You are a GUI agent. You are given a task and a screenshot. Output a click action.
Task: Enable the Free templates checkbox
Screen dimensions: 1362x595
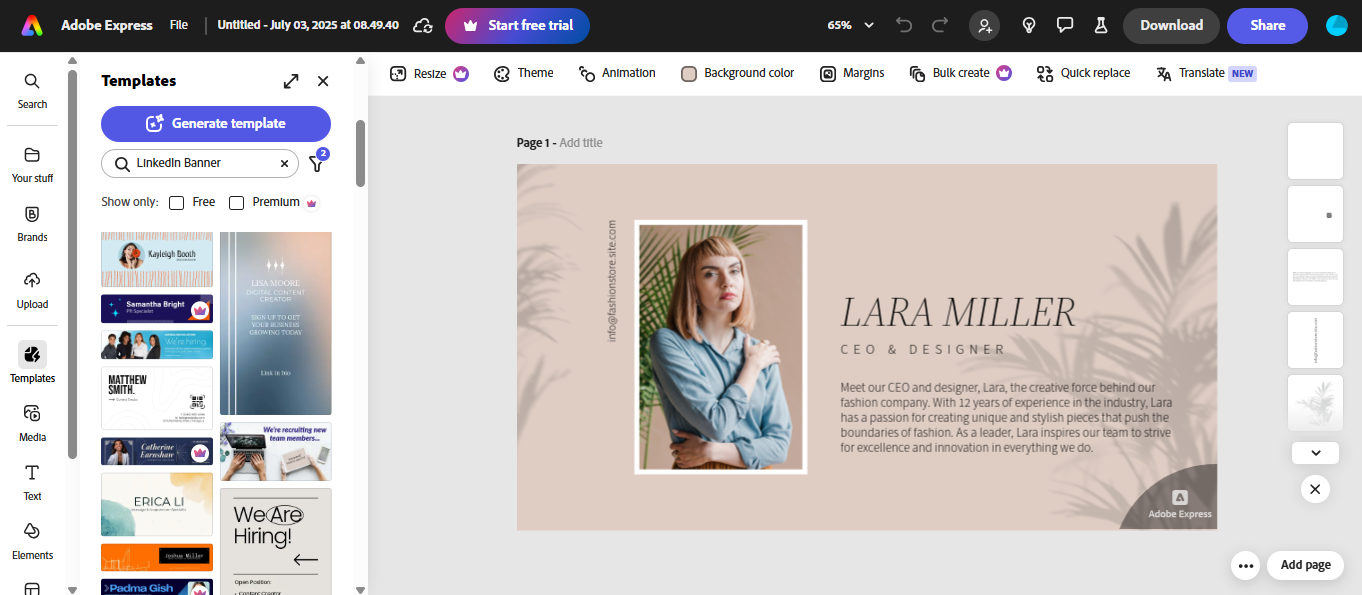coord(177,203)
